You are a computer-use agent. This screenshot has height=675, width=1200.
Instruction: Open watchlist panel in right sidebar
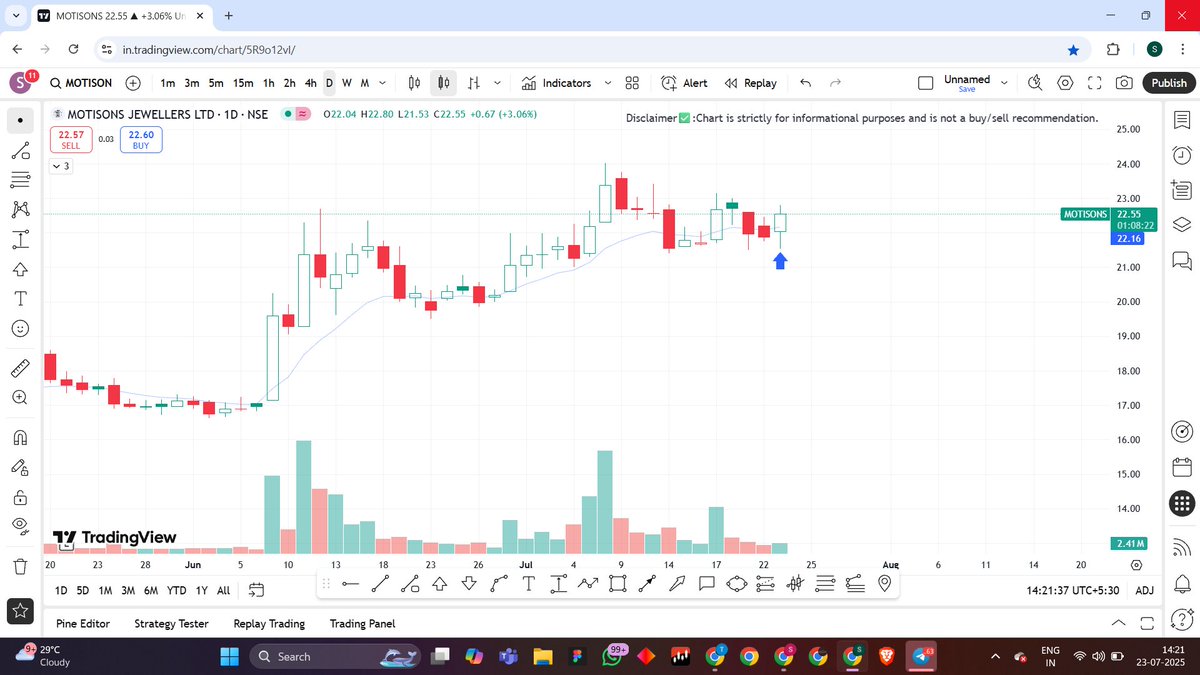coord(1181,120)
